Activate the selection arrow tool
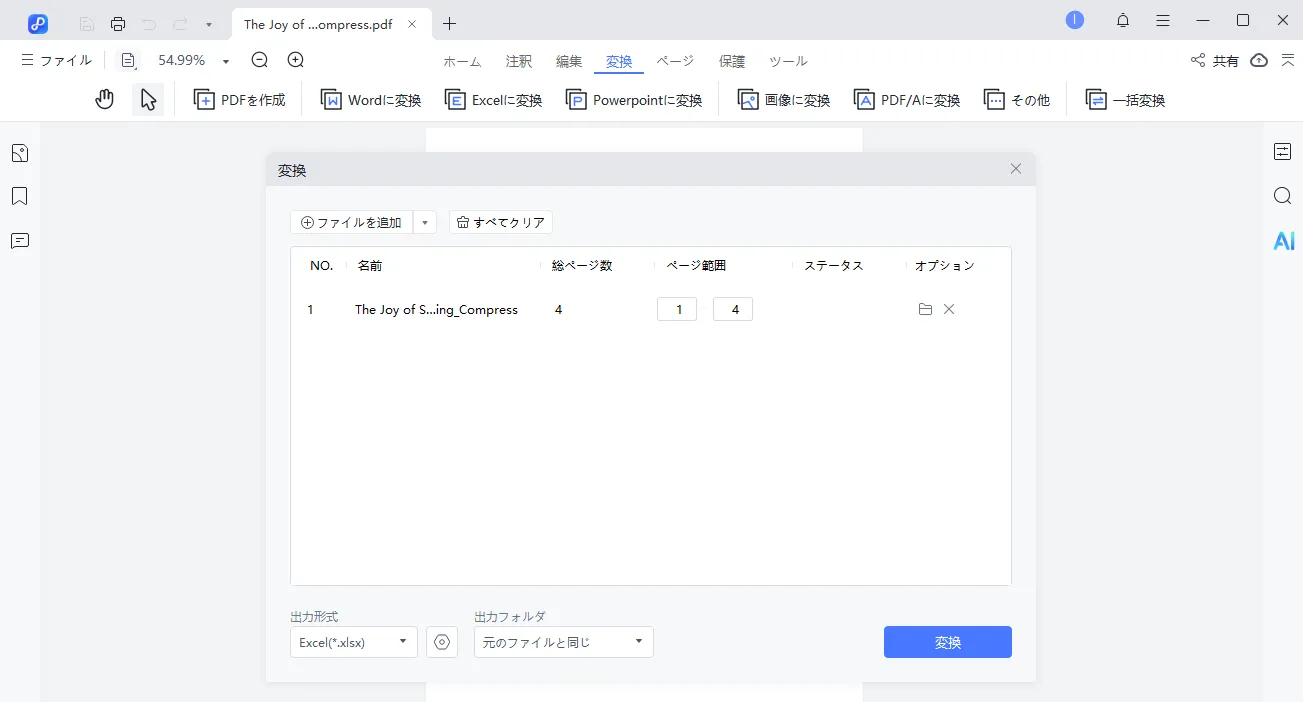Image resolution: width=1303 pixels, height=702 pixels. [x=148, y=99]
